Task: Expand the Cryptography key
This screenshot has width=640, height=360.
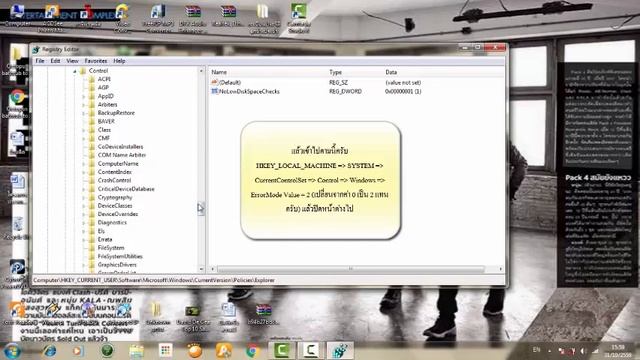Action: [84, 198]
